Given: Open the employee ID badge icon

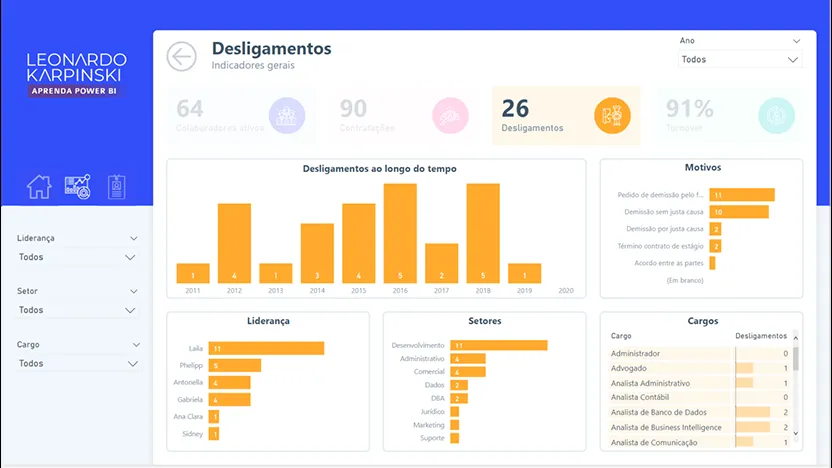Looking at the screenshot, I should tap(115, 186).
